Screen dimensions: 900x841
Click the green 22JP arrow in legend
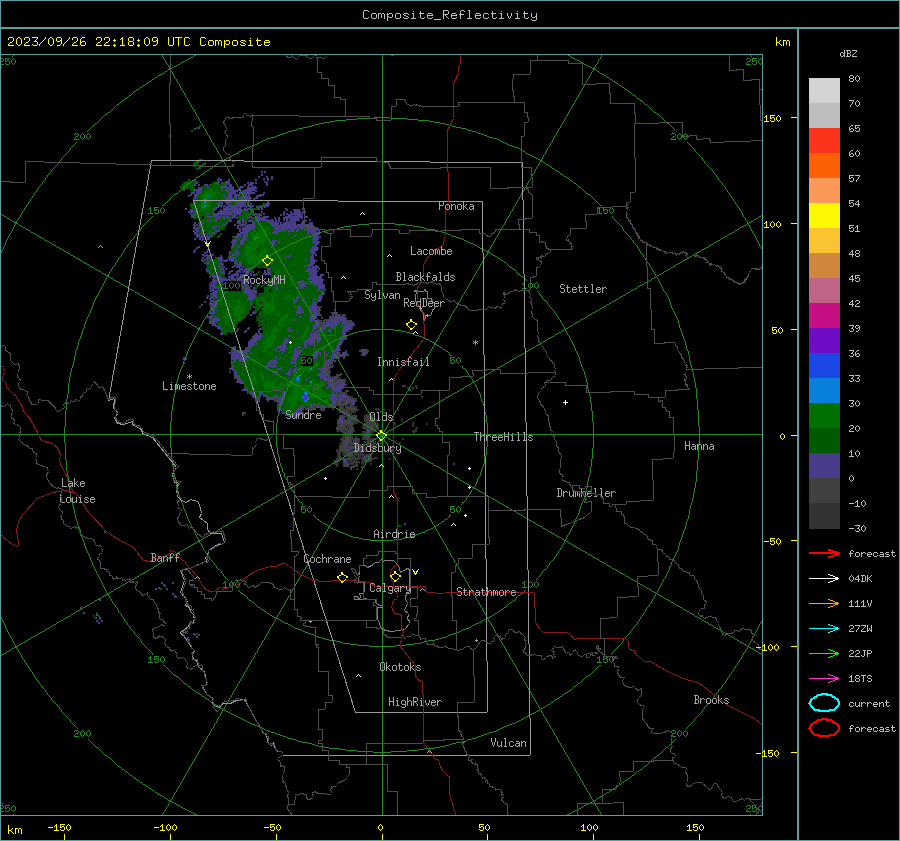824,653
